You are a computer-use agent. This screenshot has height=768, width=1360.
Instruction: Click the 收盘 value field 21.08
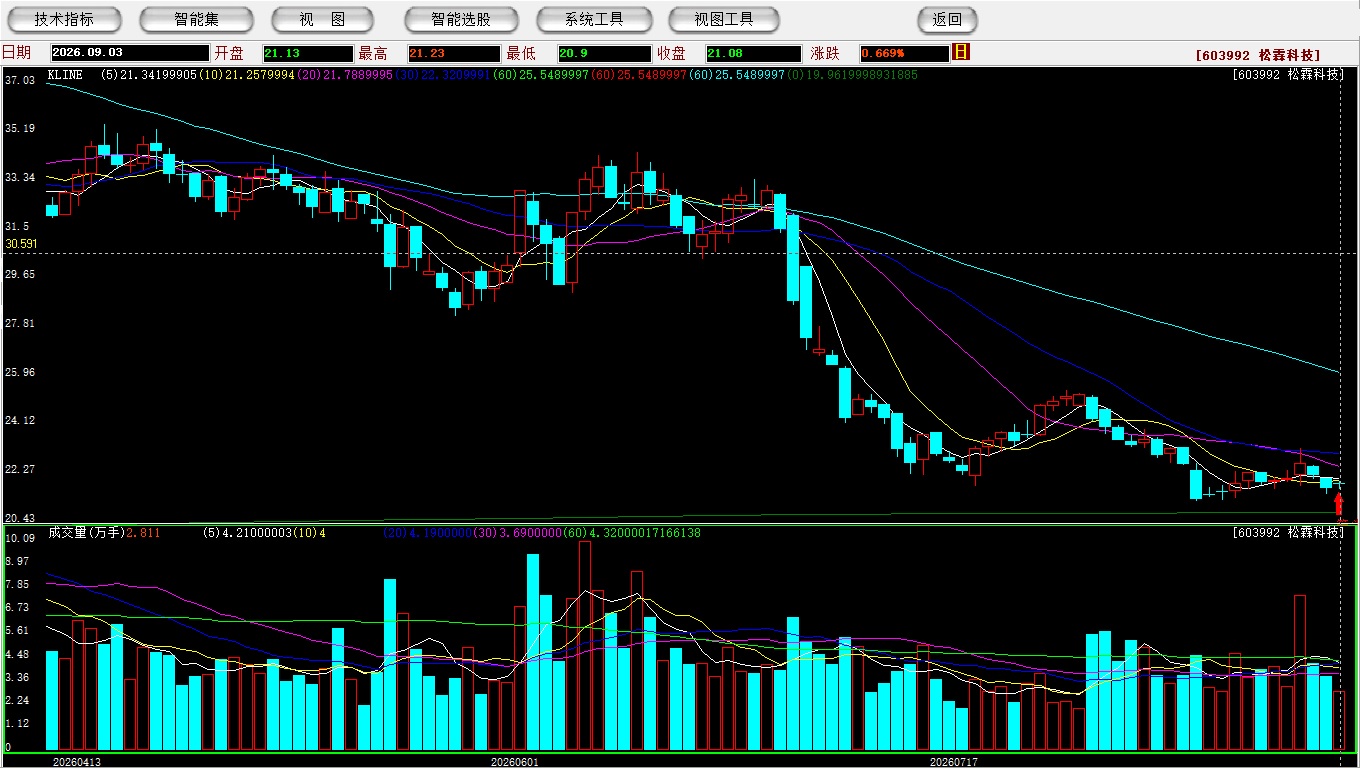[x=753, y=53]
